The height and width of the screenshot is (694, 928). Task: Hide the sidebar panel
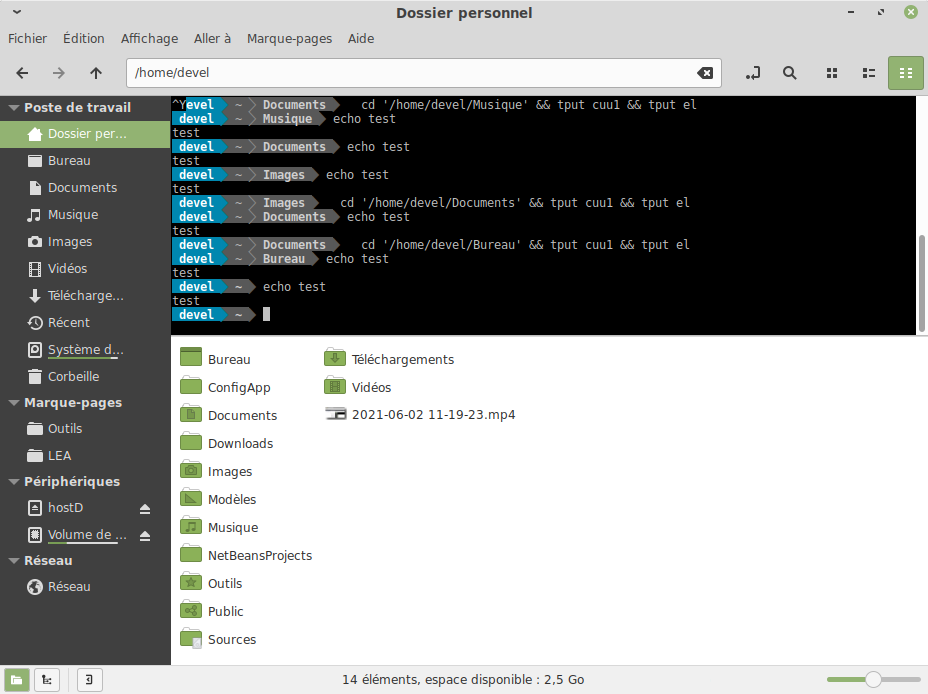pyautogui.click(x=89, y=680)
